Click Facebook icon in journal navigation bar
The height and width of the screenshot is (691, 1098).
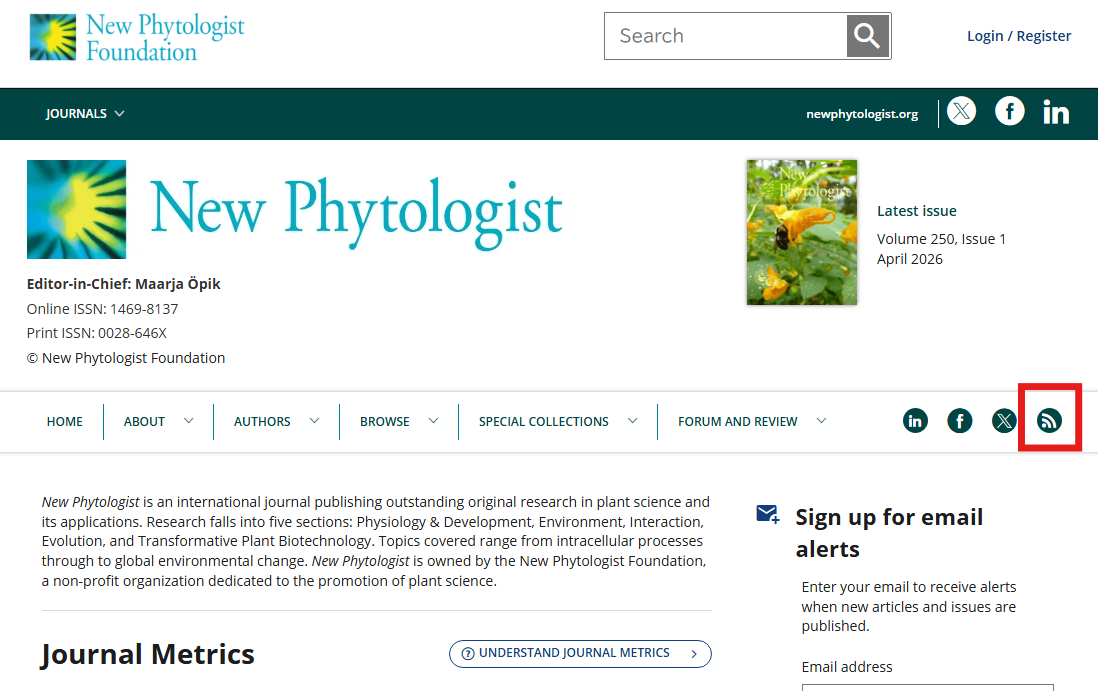pos(960,421)
